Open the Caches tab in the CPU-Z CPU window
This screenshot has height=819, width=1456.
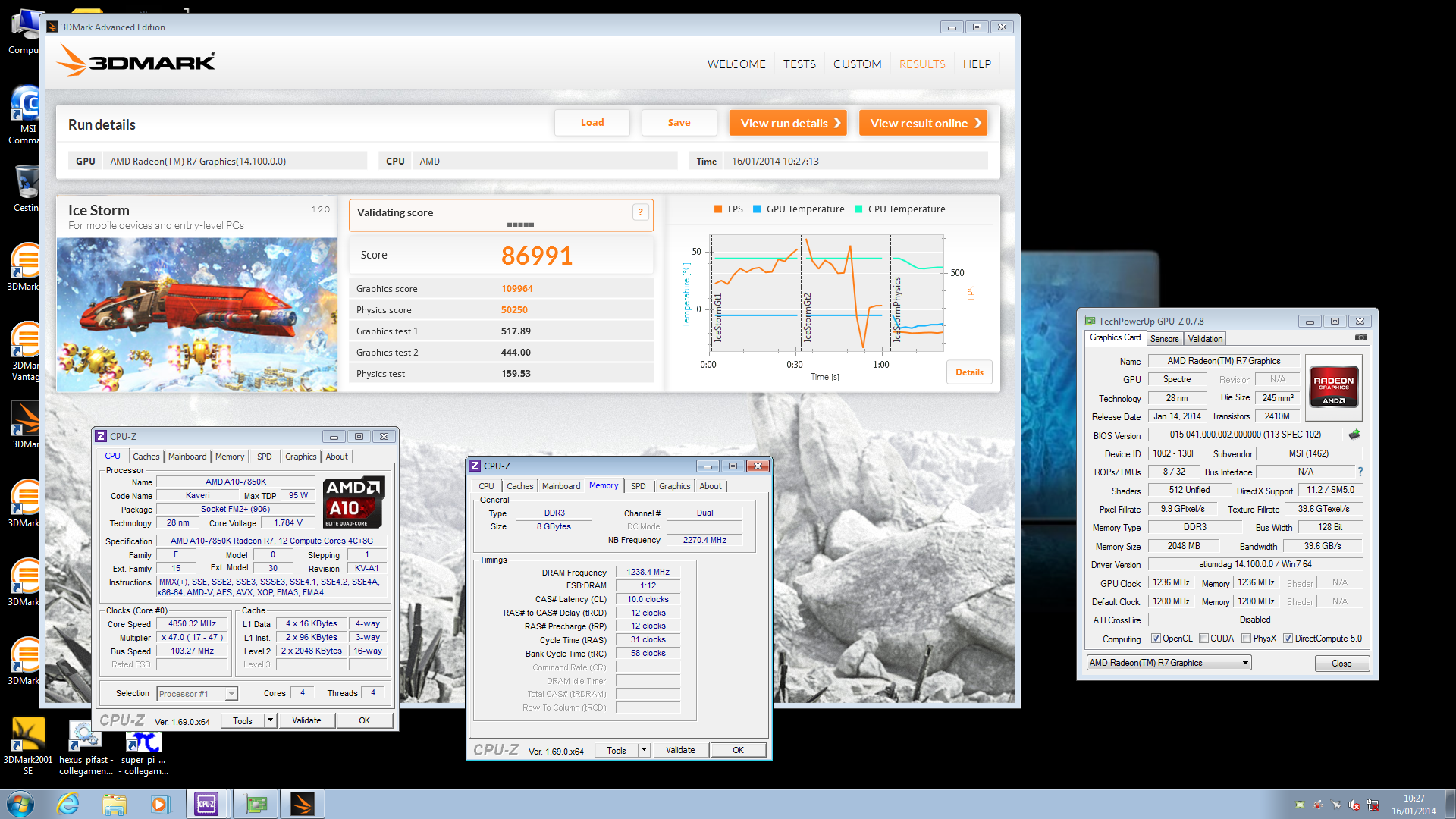146,457
